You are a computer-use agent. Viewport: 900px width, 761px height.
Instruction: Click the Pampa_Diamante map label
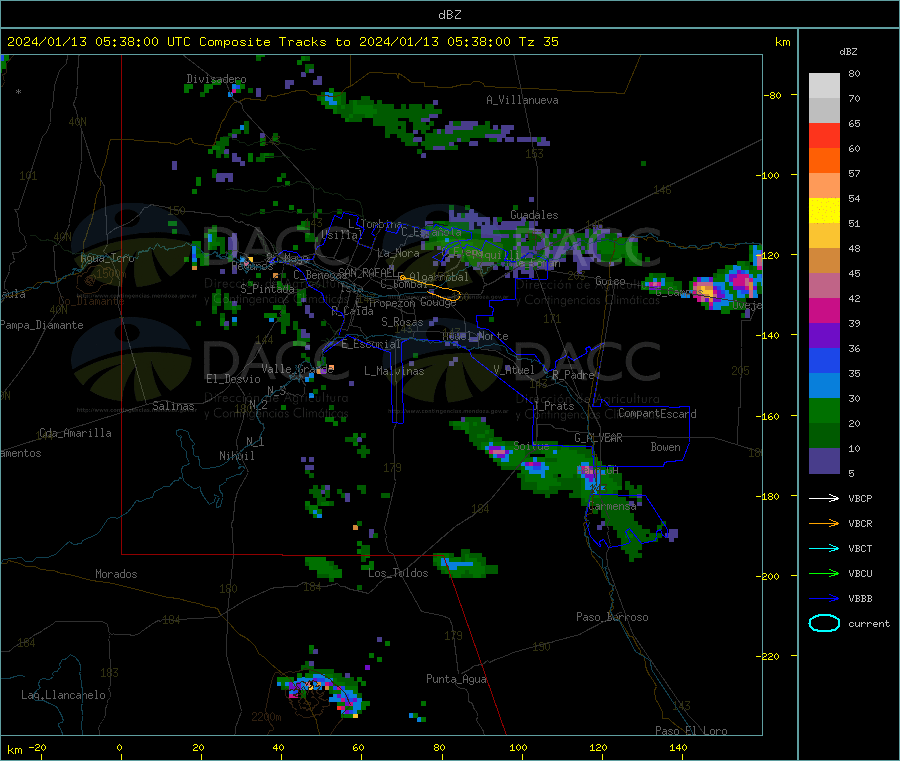click(x=41, y=325)
